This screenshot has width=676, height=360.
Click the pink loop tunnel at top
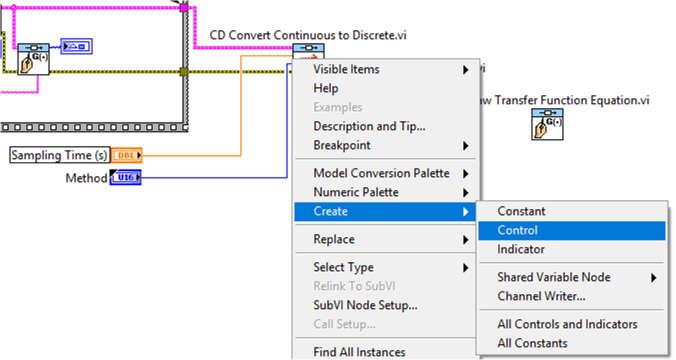click(184, 8)
